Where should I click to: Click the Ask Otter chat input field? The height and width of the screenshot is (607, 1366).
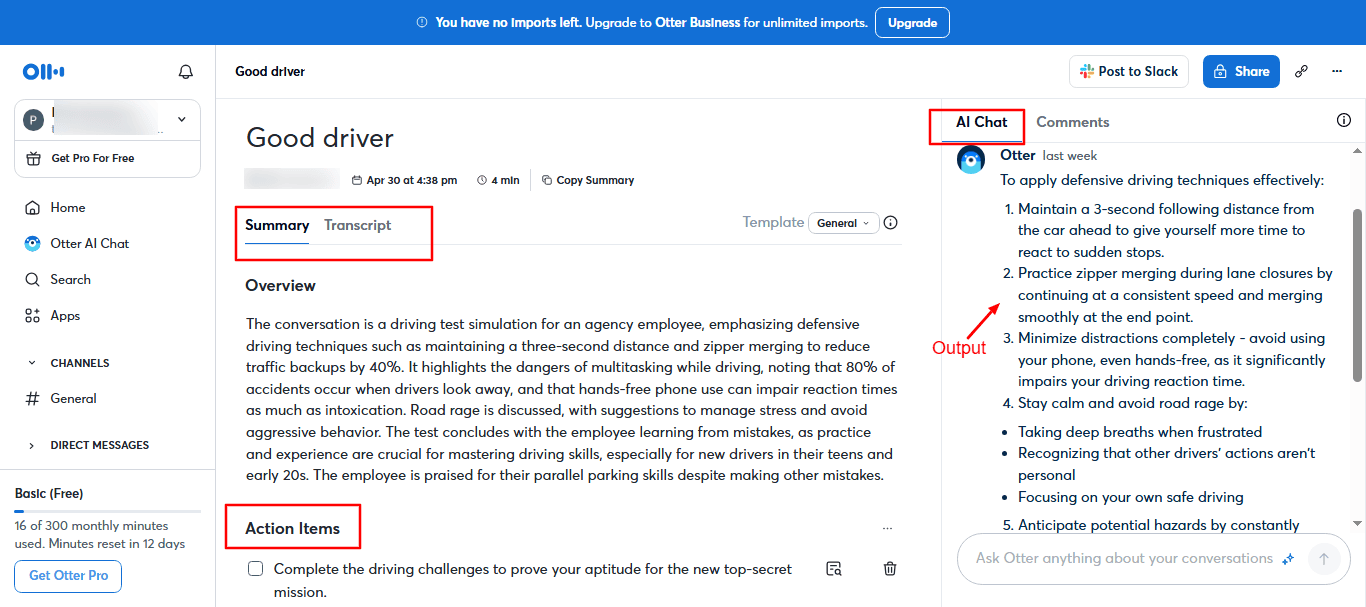pyautogui.click(x=1123, y=559)
